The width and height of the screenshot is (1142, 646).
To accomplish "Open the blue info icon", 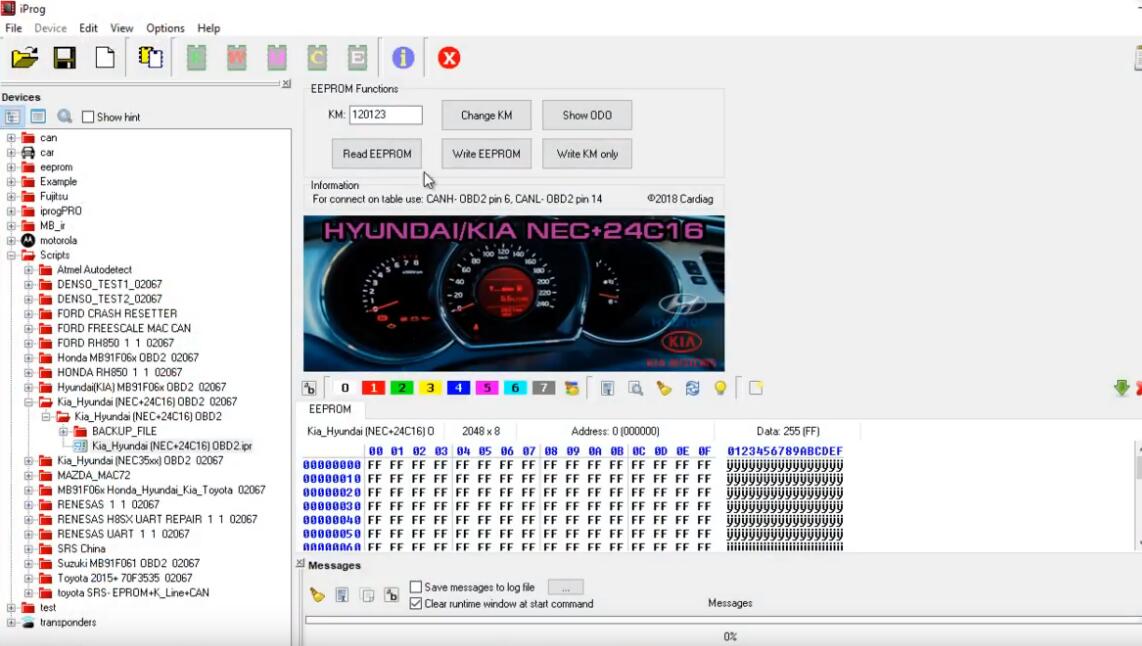I will (403, 58).
